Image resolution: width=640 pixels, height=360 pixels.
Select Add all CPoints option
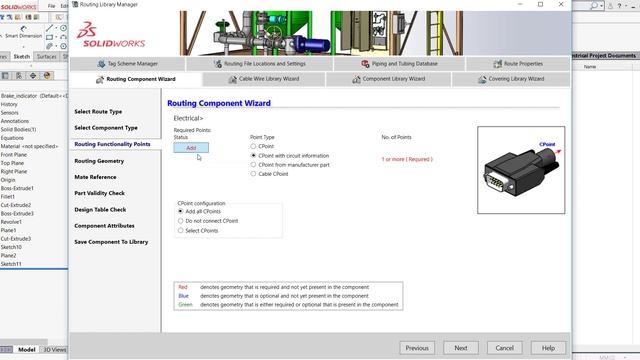point(180,211)
